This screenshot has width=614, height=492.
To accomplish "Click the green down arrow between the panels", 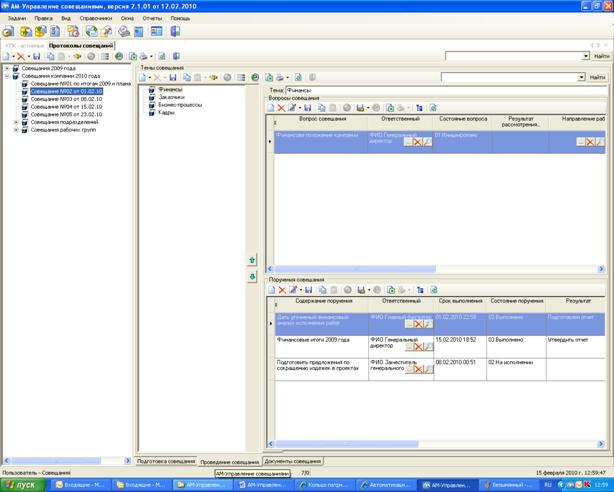I will tap(253, 276).
